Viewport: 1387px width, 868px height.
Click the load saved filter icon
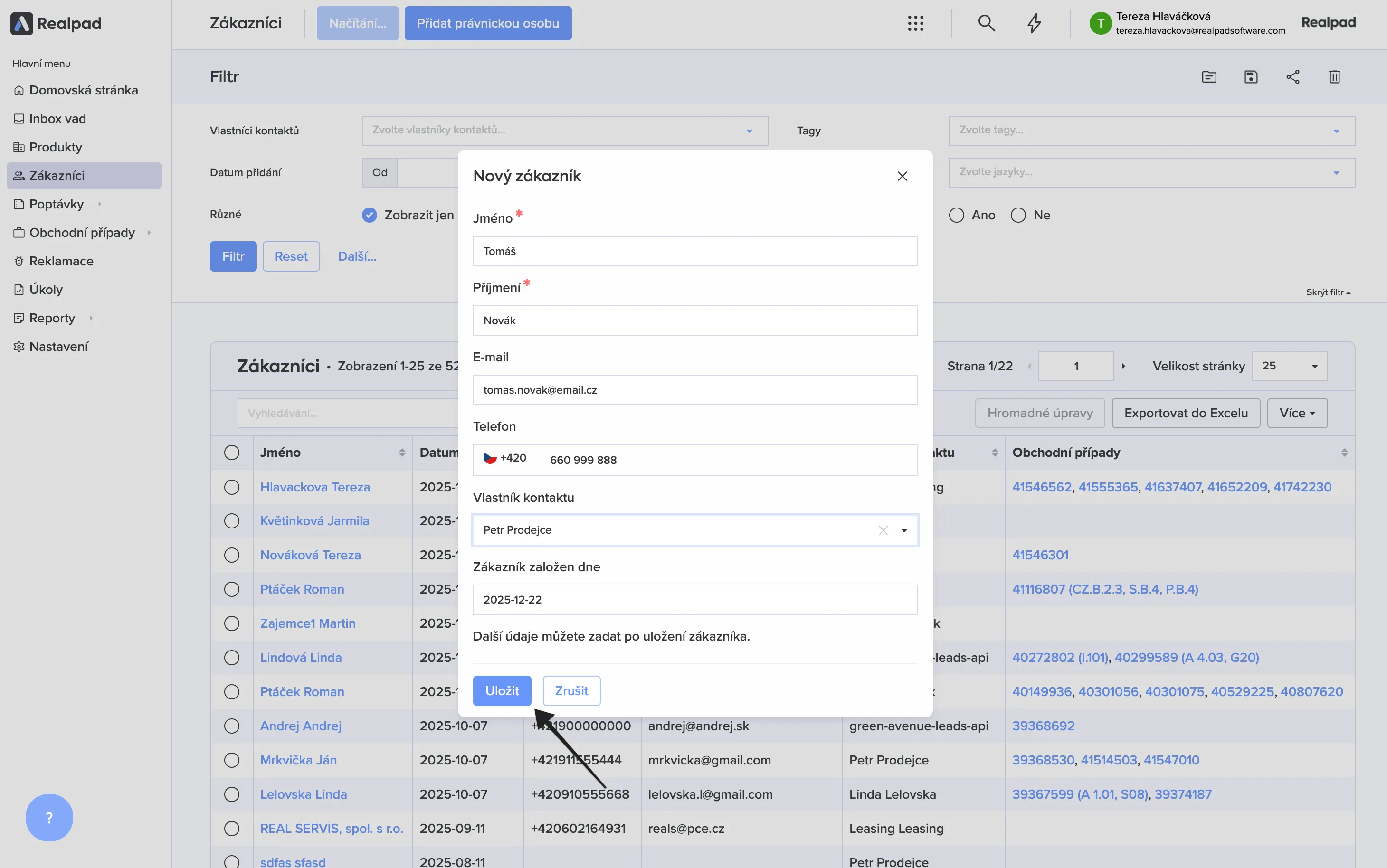[1209, 77]
